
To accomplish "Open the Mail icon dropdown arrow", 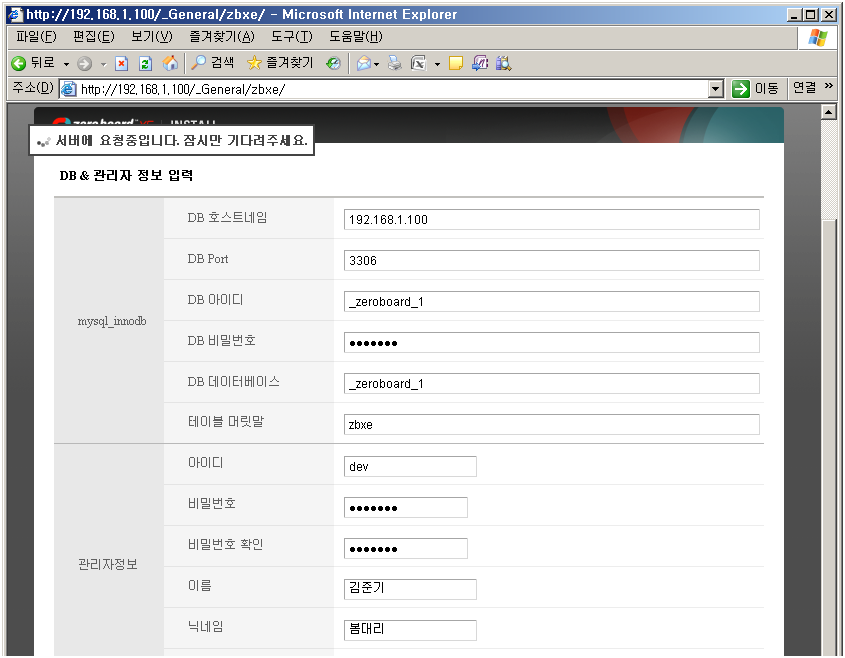I will 376,64.
